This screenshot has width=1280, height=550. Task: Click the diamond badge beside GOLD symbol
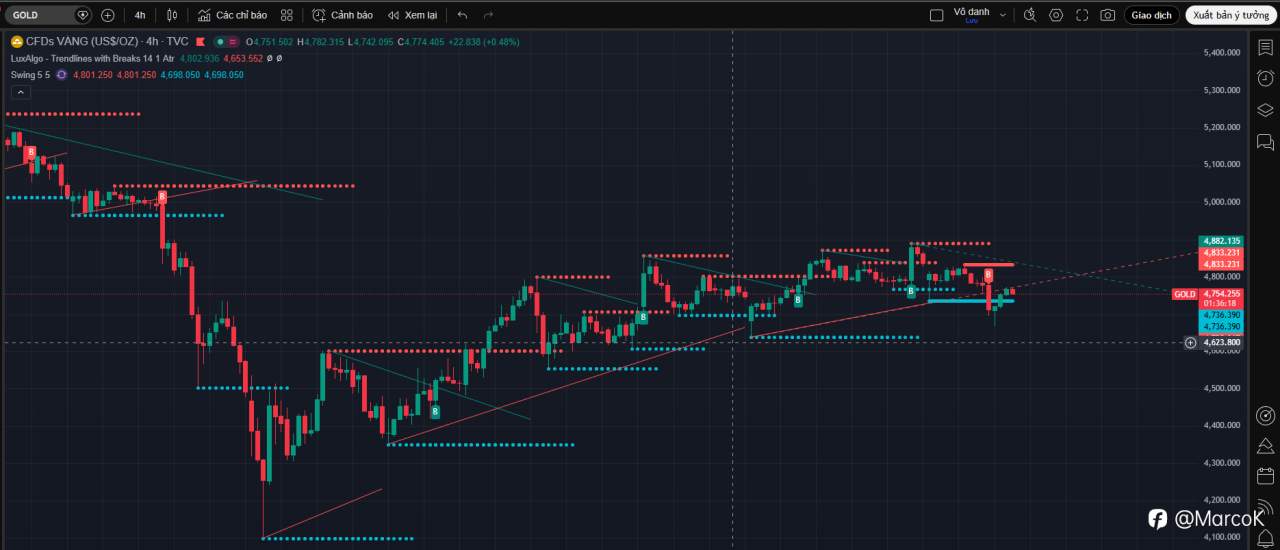(83, 15)
